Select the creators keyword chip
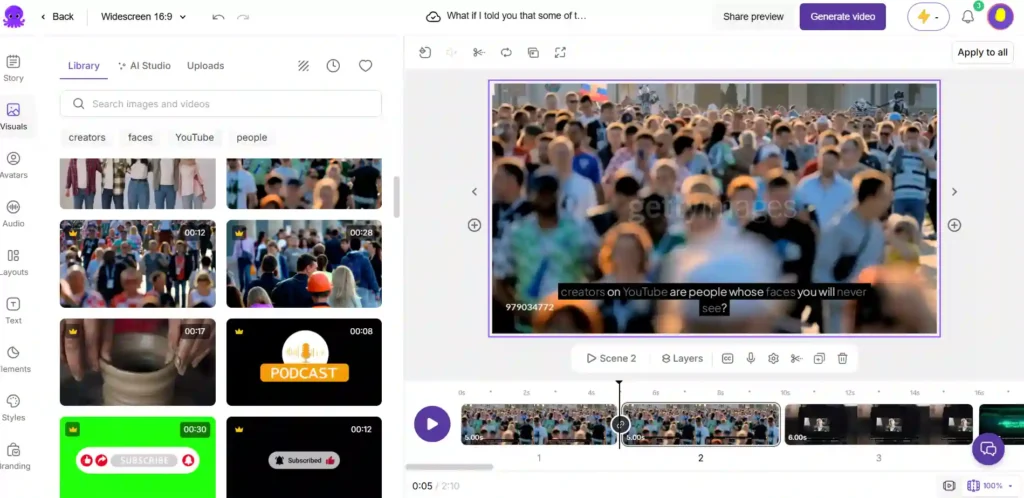This screenshot has width=1024, height=498. click(87, 138)
